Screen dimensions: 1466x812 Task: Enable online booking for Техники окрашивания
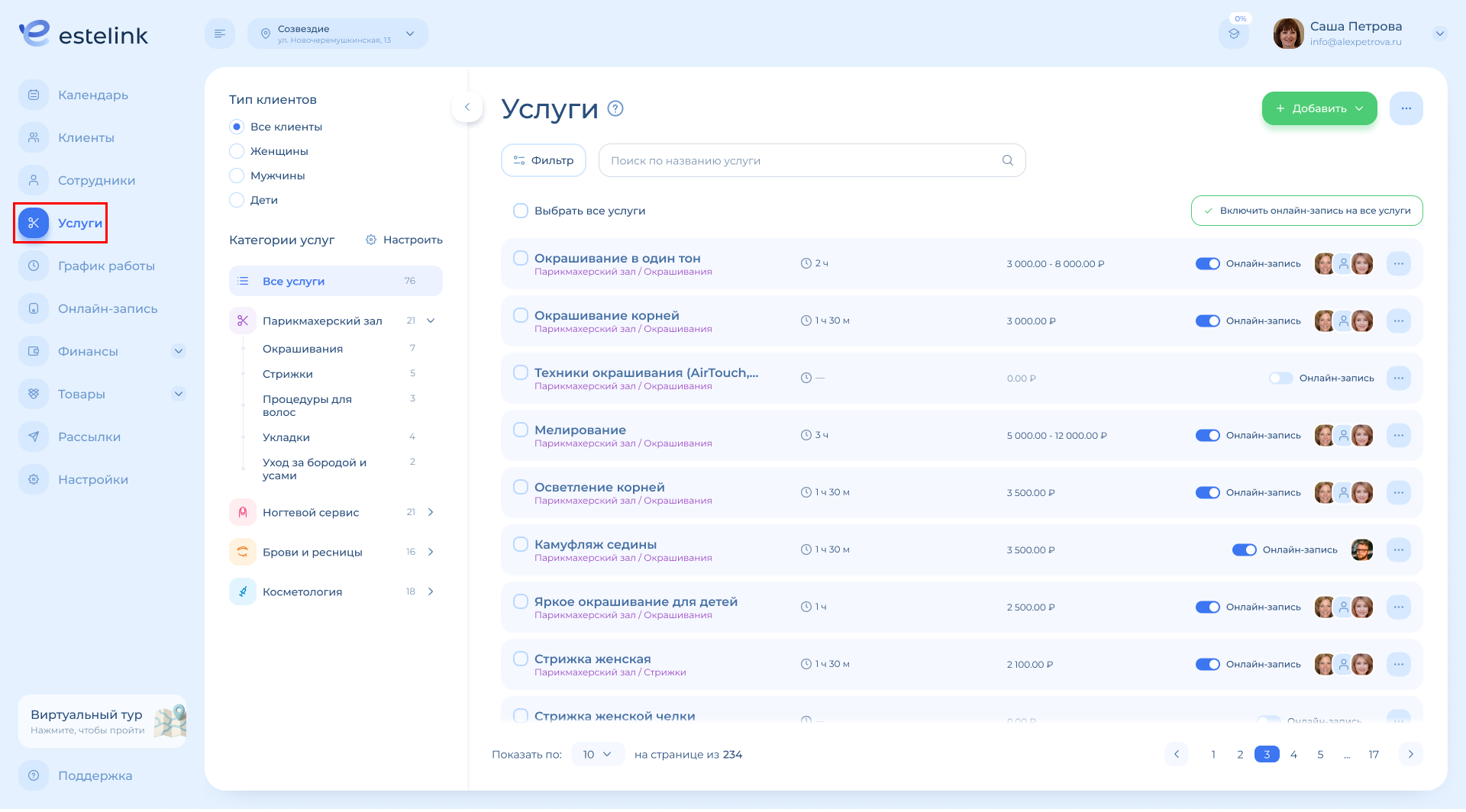click(1280, 378)
